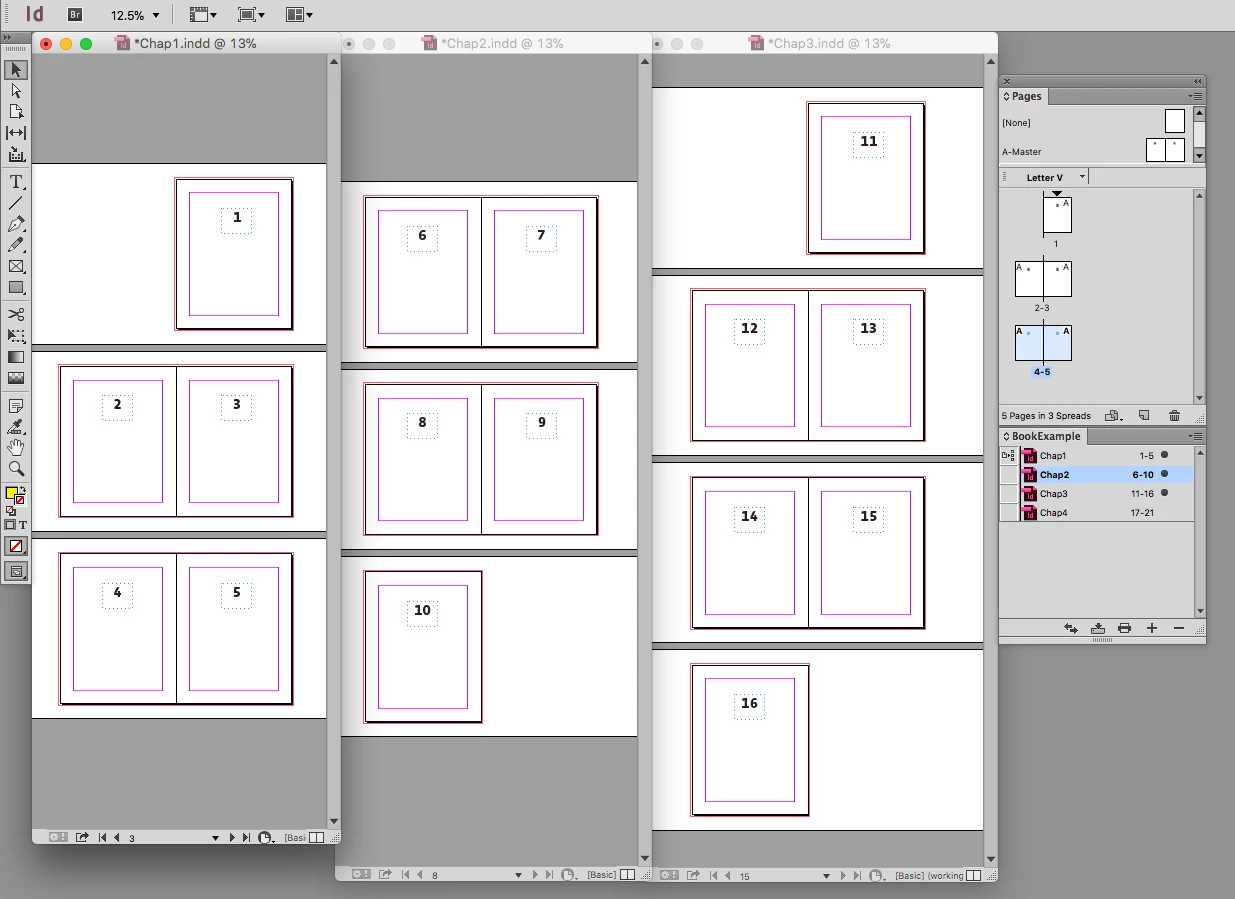Open the Pages panel flyout menu
Image resolution: width=1235 pixels, height=899 pixels.
[1196, 97]
